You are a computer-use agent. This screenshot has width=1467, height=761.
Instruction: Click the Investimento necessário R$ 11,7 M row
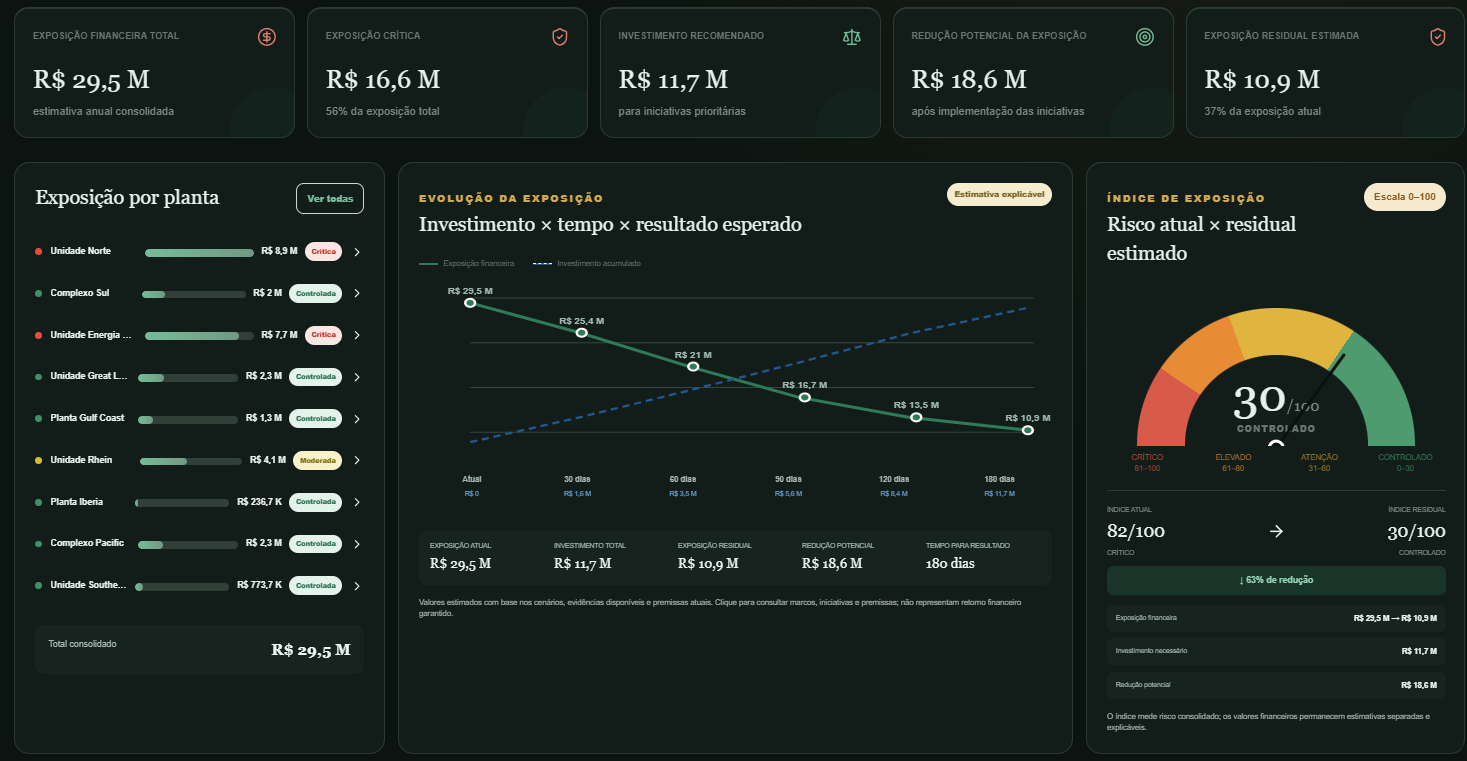[1276, 651]
